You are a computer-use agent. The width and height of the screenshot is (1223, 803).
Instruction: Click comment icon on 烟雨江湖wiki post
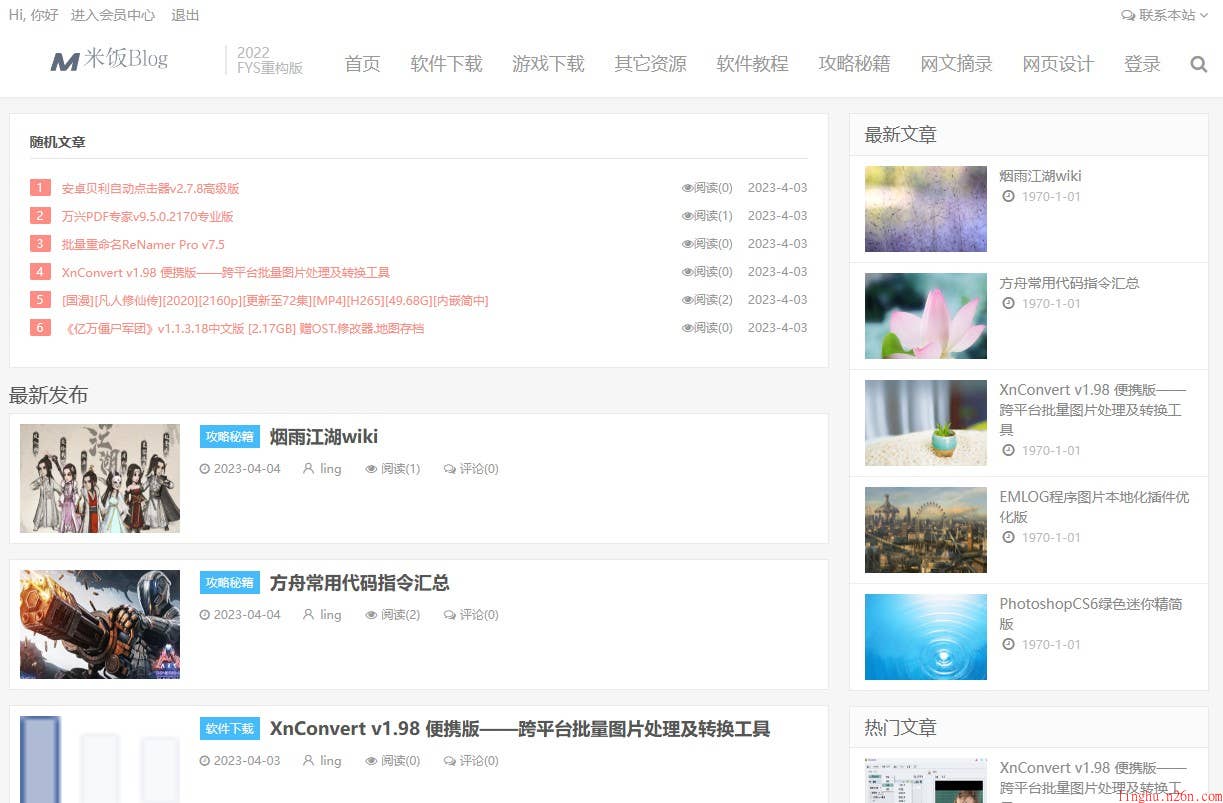450,469
